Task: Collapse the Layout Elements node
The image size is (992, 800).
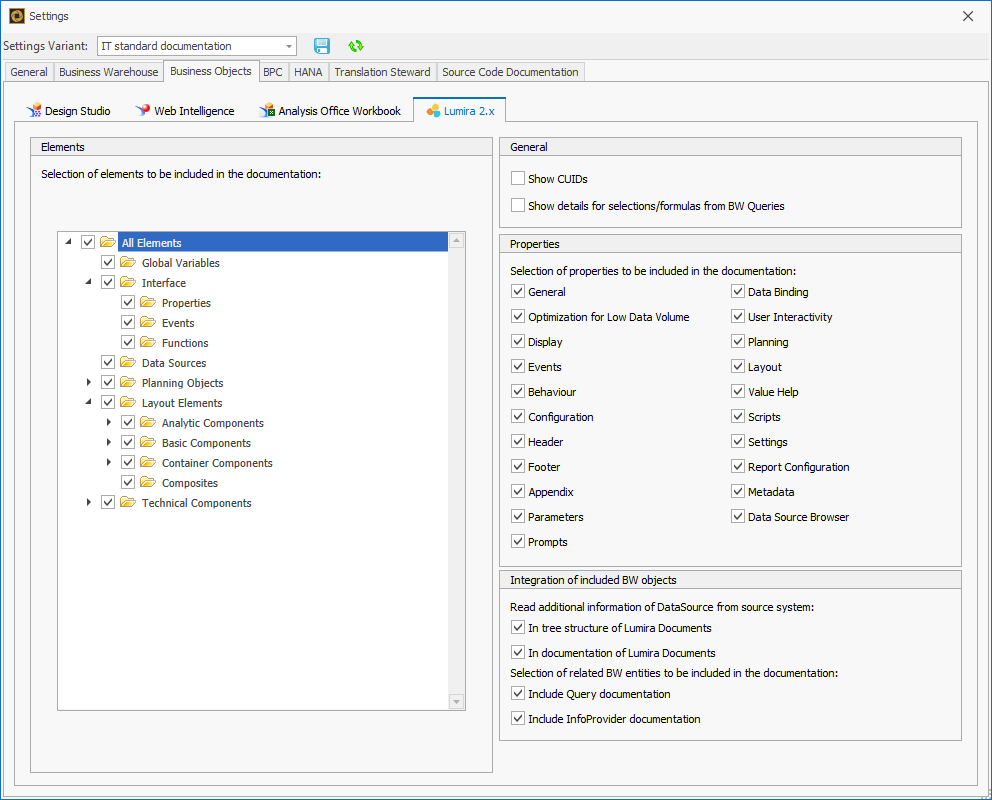Action: tap(88, 402)
